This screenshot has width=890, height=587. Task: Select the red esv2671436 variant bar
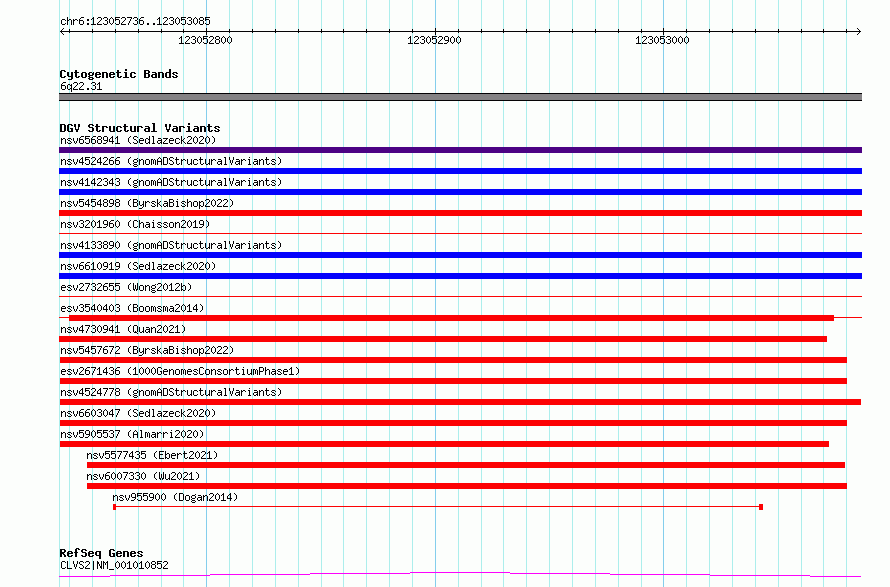[x=453, y=381]
